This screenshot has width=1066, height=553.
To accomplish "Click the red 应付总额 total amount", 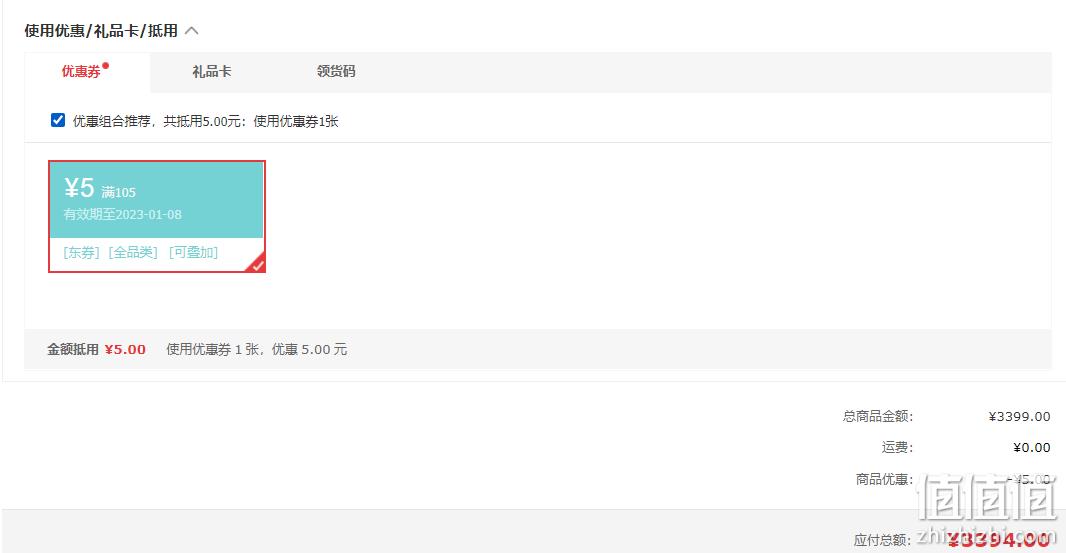I will [999, 539].
